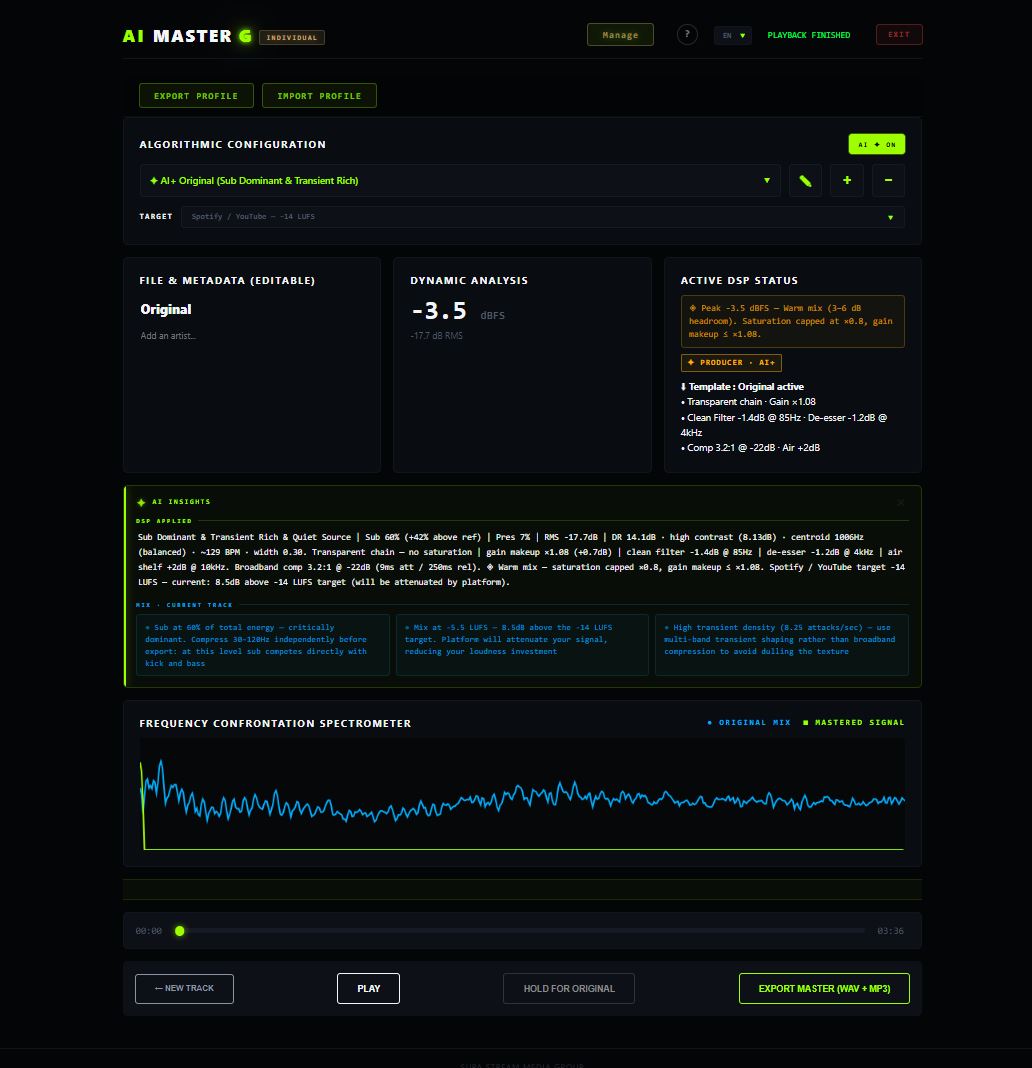The height and width of the screenshot is (1068, 1032).
Task: Close the AI Insights panel
Action: coord(901,503)
